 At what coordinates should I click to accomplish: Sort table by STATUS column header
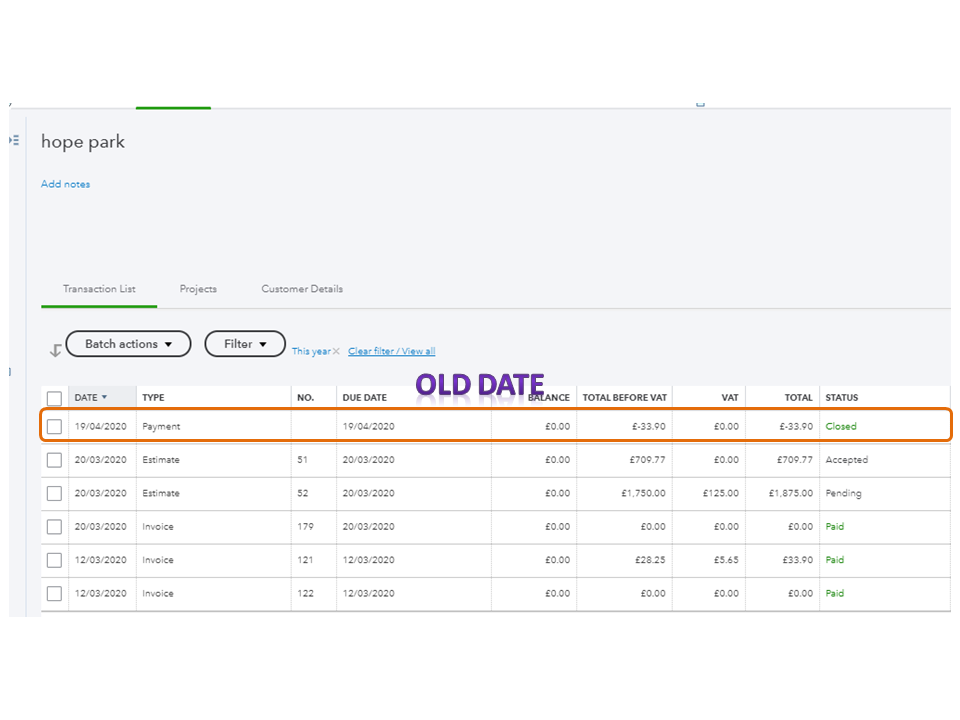click(x=841, y=398)
